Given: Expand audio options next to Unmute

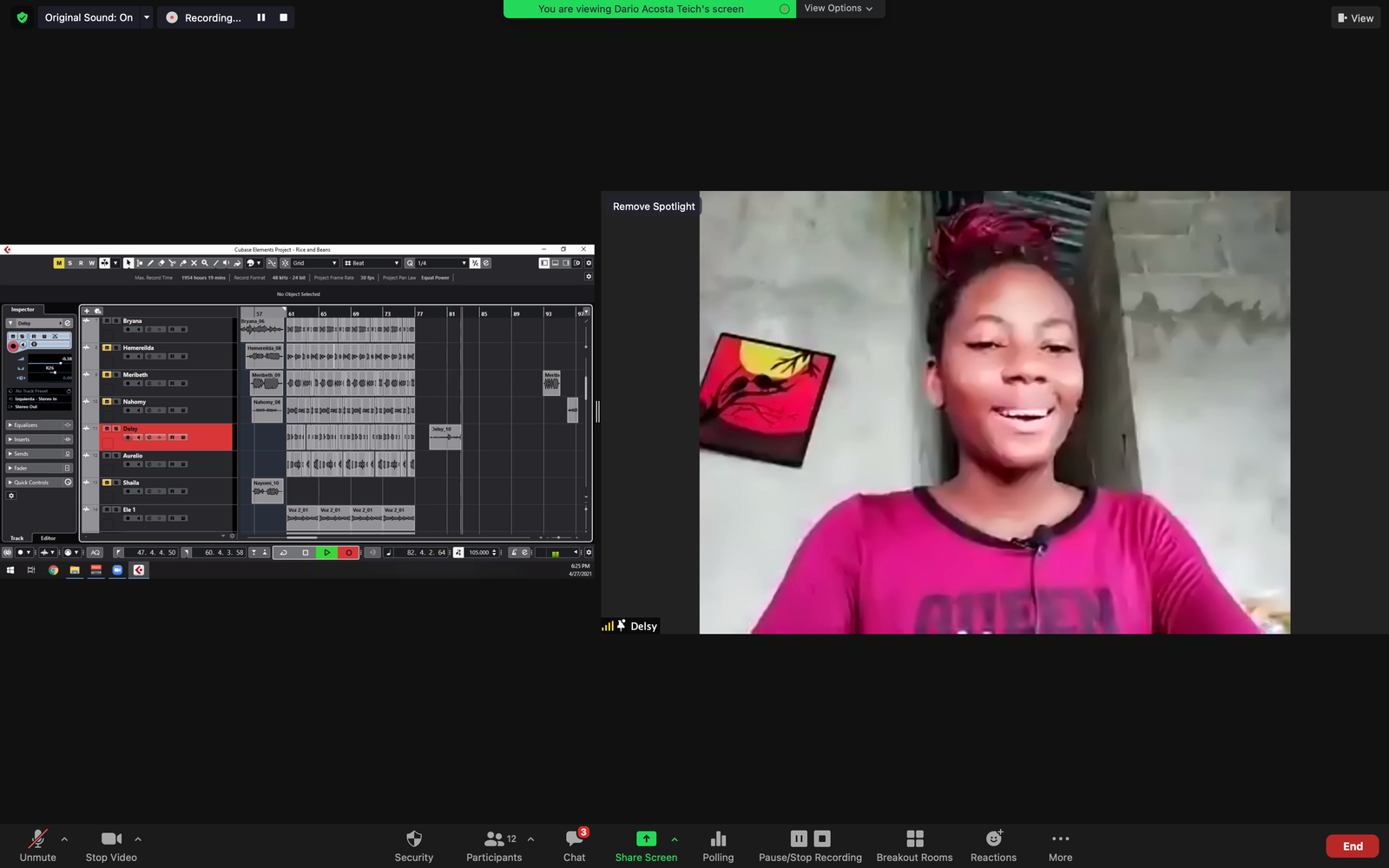Looking at the screenshot, I should [x=64, y=839].
